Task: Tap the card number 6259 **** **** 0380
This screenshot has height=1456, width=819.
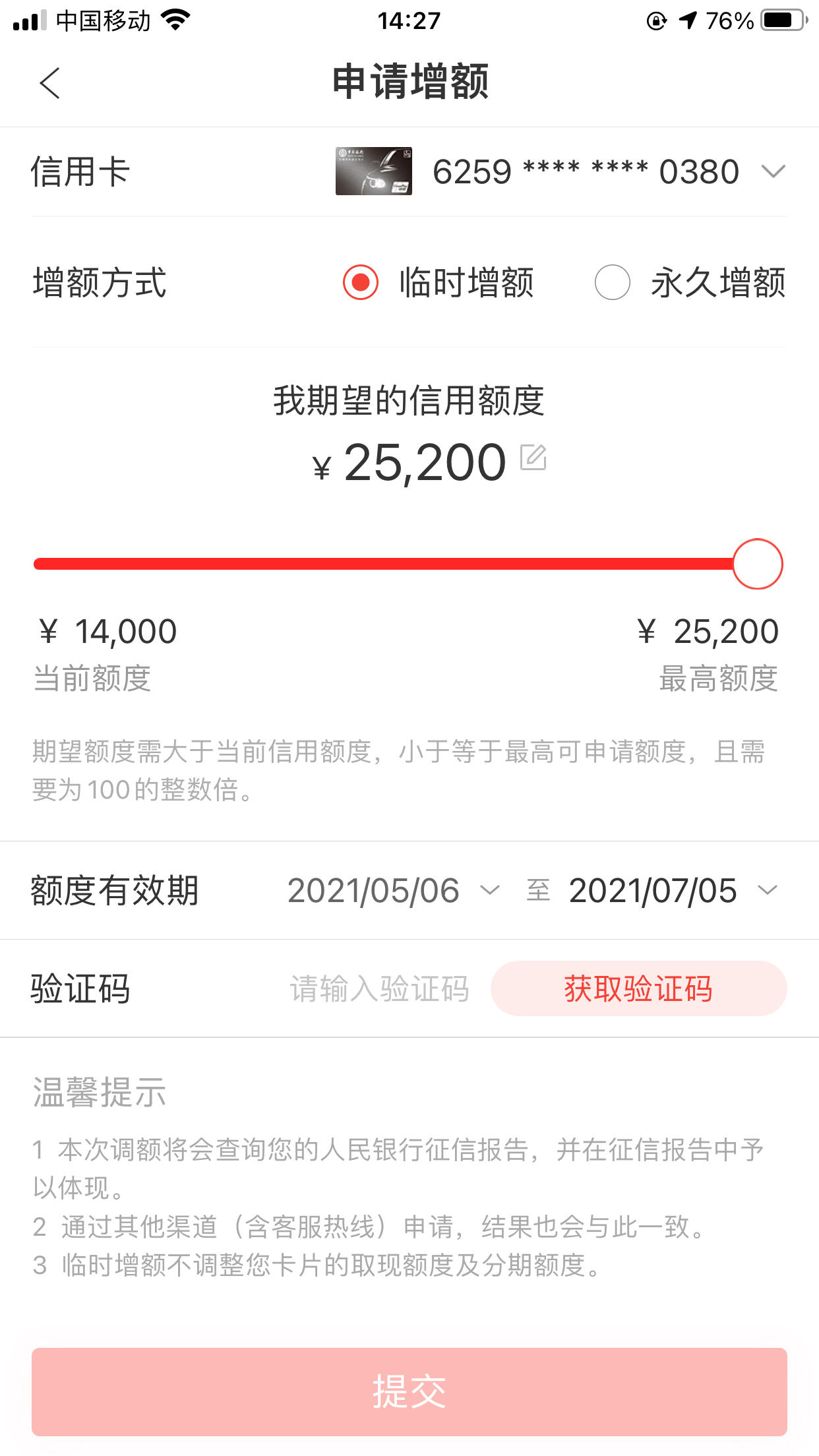Action: 586,171
